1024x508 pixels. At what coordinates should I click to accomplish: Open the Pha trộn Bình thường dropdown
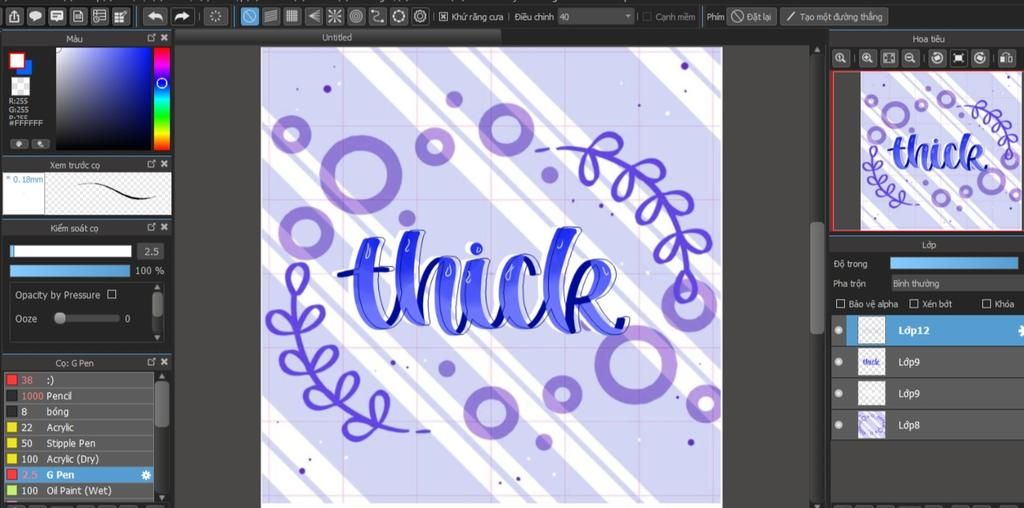(957, 283)
